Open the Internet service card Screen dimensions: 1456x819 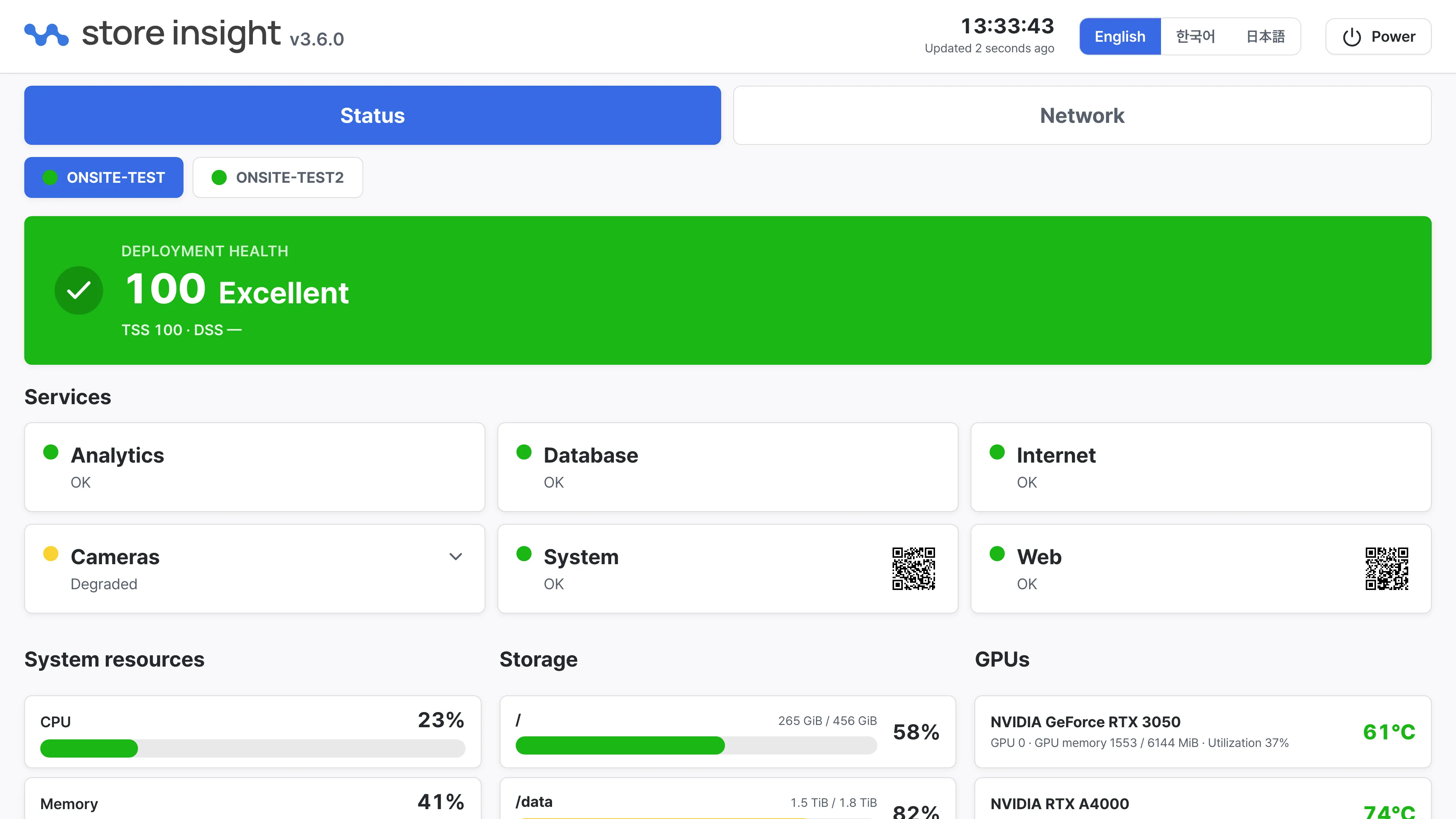[x=1200, y=467]
